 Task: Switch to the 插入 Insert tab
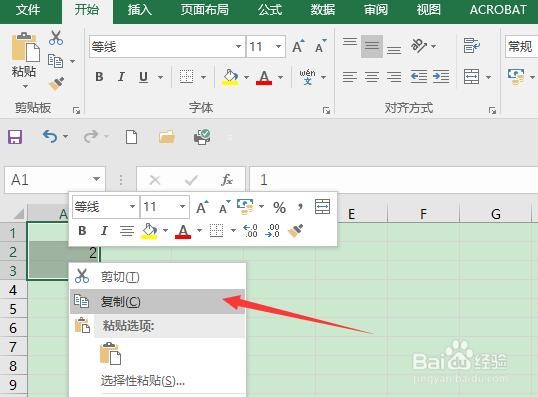[x=139, y=10]
